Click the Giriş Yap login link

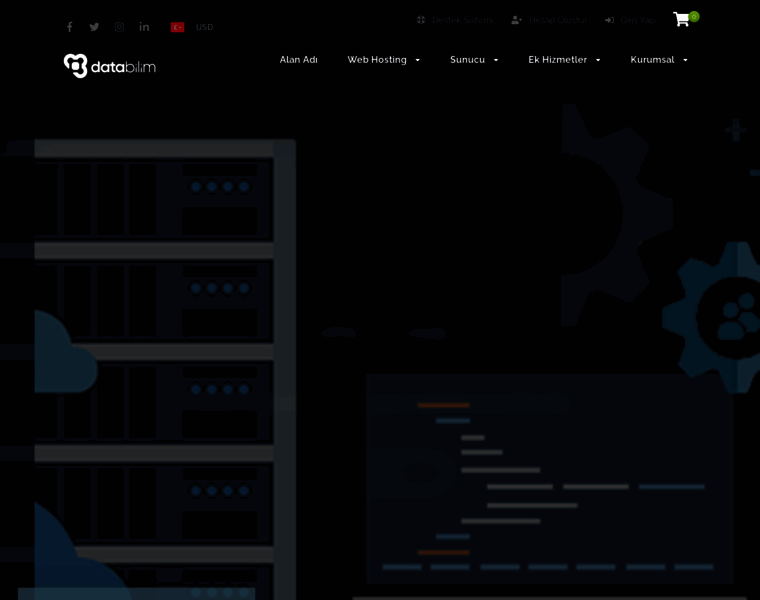click(638, 20)
